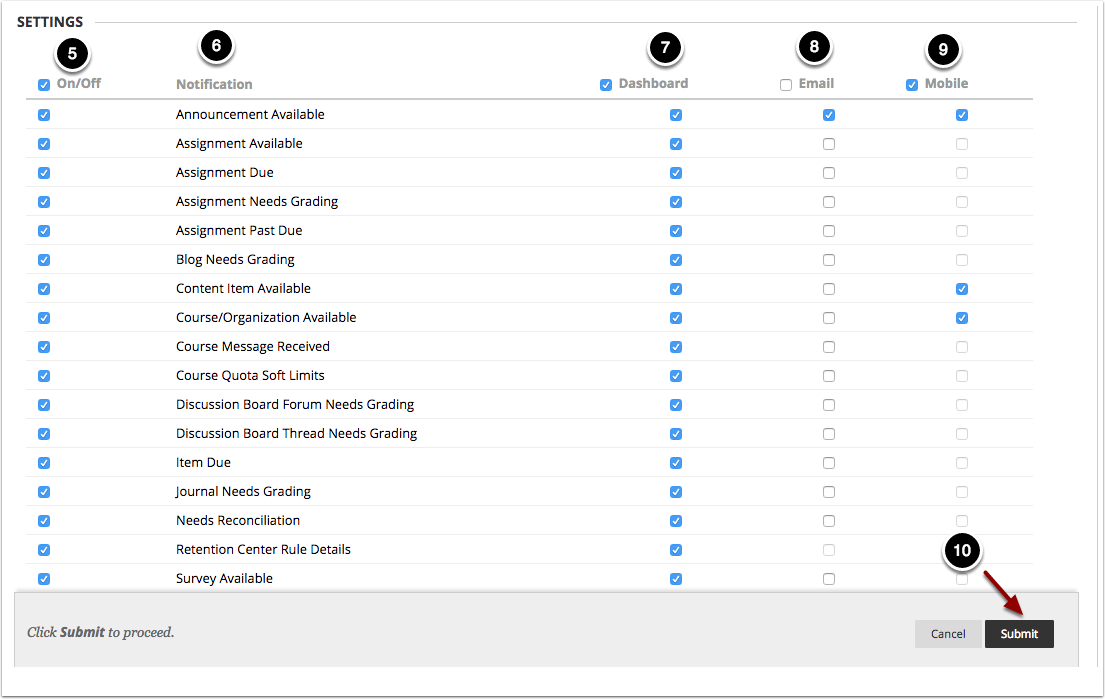Turn off the Announcement Available notification

(x=44, y=115)
